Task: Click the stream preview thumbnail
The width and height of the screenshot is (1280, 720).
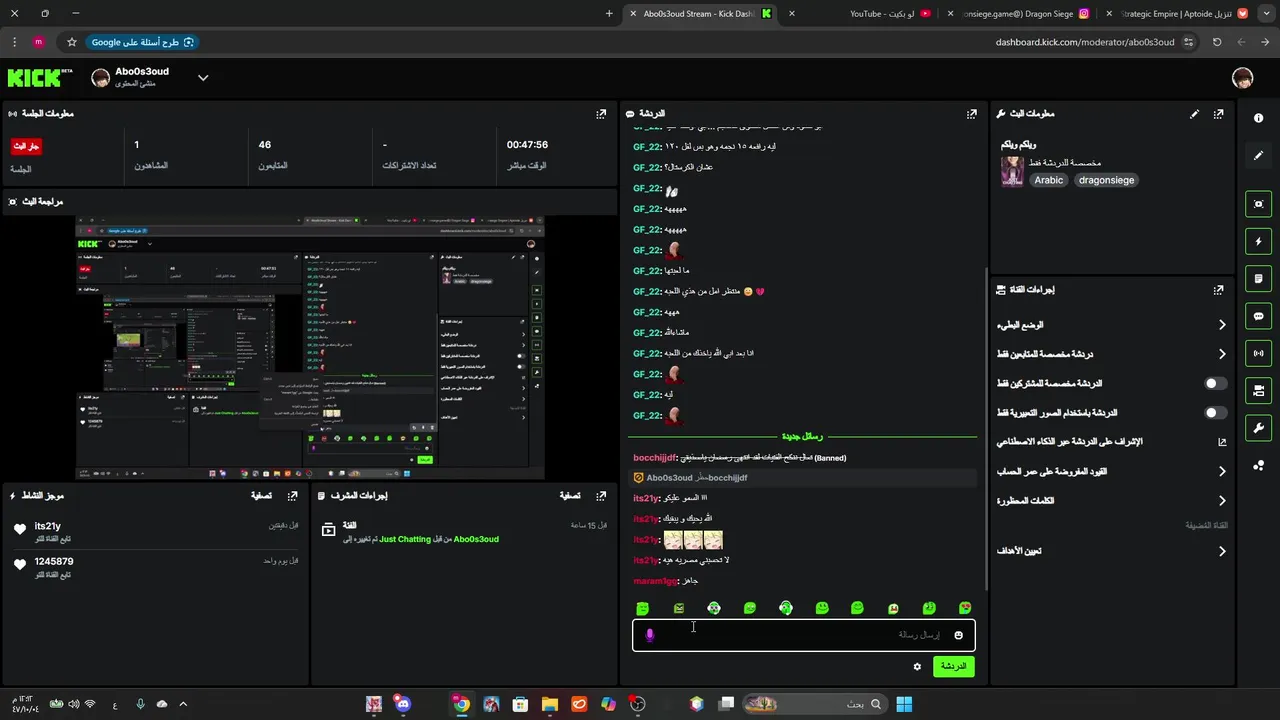Action: tap(310, 347)
